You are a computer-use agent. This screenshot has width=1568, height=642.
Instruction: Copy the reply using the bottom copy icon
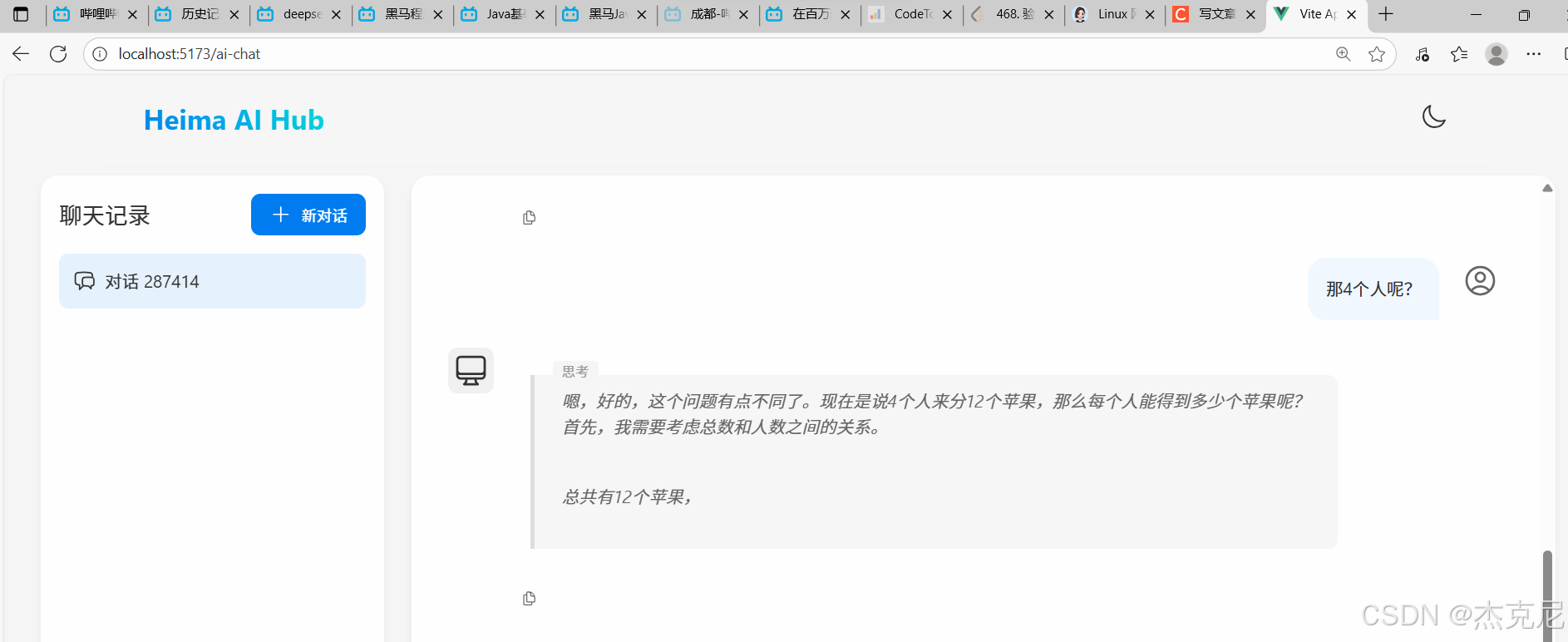(x=529, y=599)
